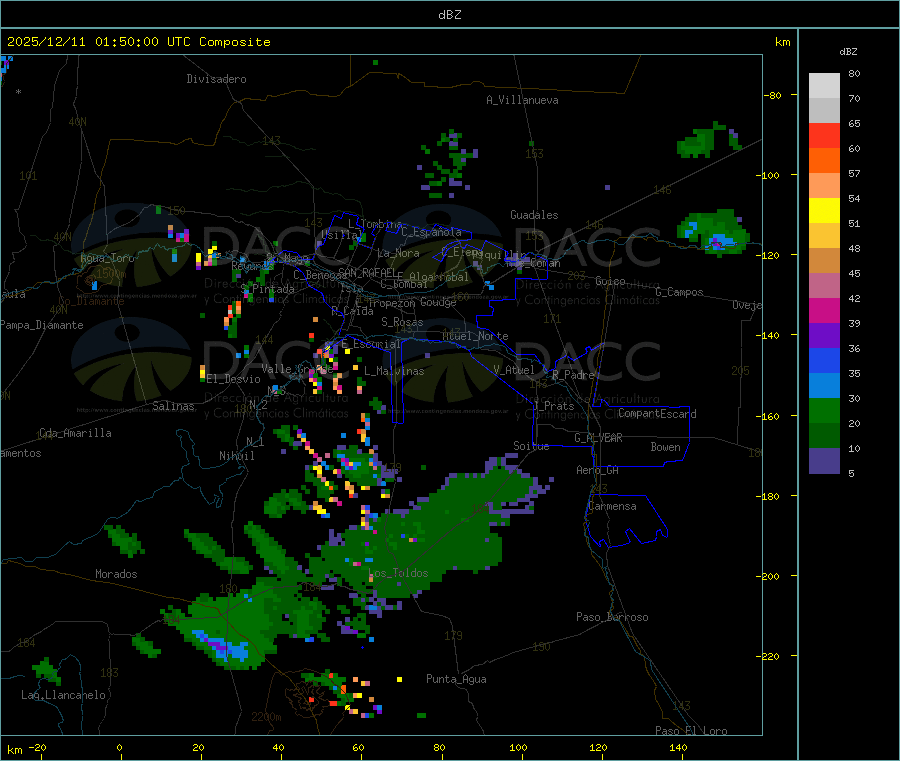Select the 'G_Campos' location label
The width and height of the screenshot is (900, 761).
[x=679, y=292]
